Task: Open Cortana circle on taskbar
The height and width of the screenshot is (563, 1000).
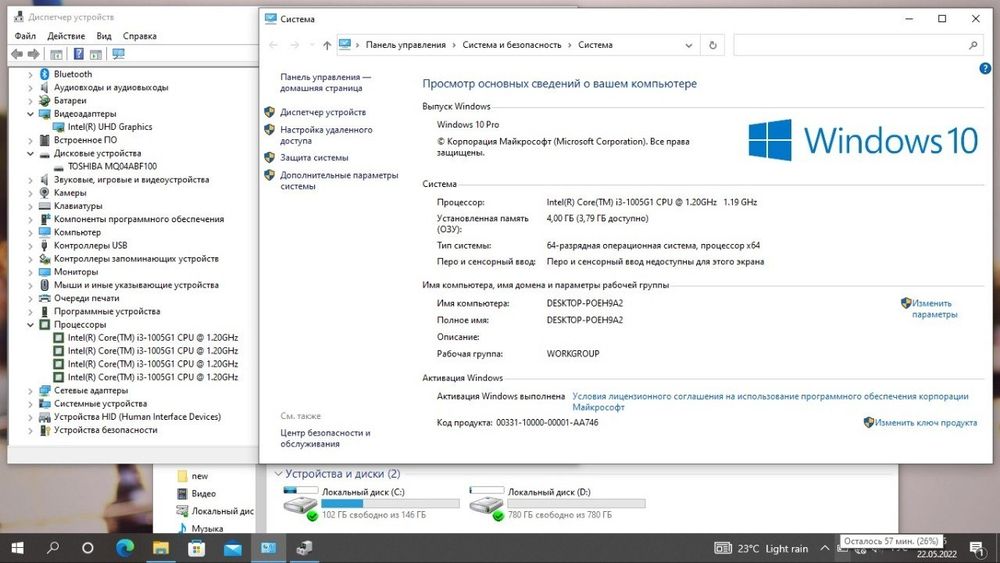Action: pyautogui.click(x=88, y=548)
